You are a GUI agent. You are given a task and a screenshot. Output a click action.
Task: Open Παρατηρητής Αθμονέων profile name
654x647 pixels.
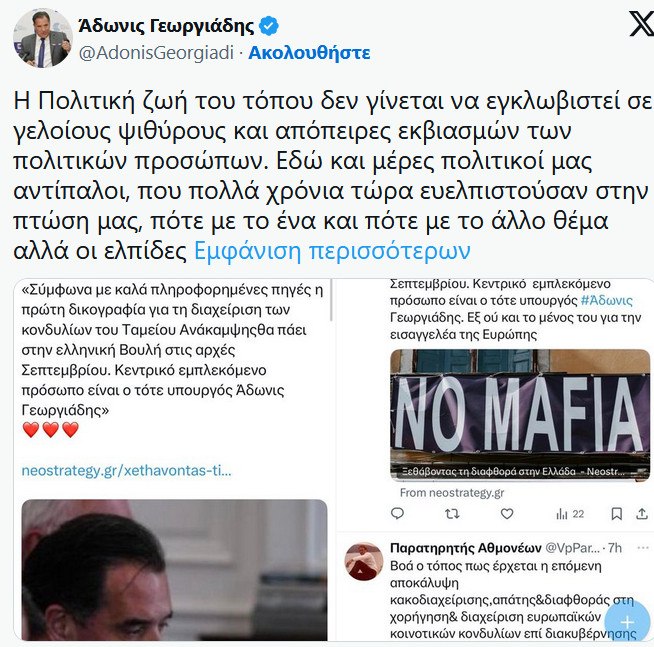click(465, 548)
